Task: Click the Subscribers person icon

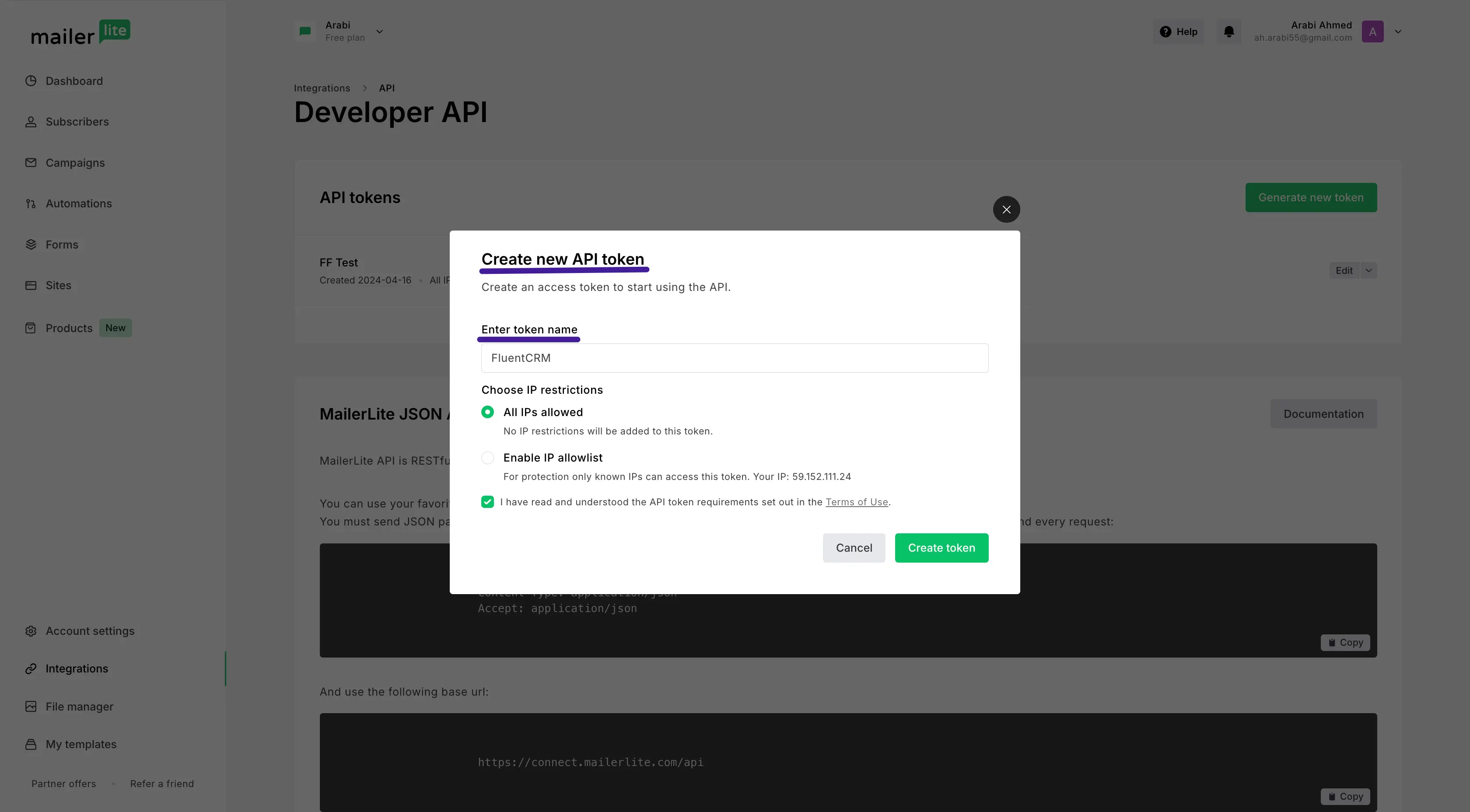Action: (31, 122)
